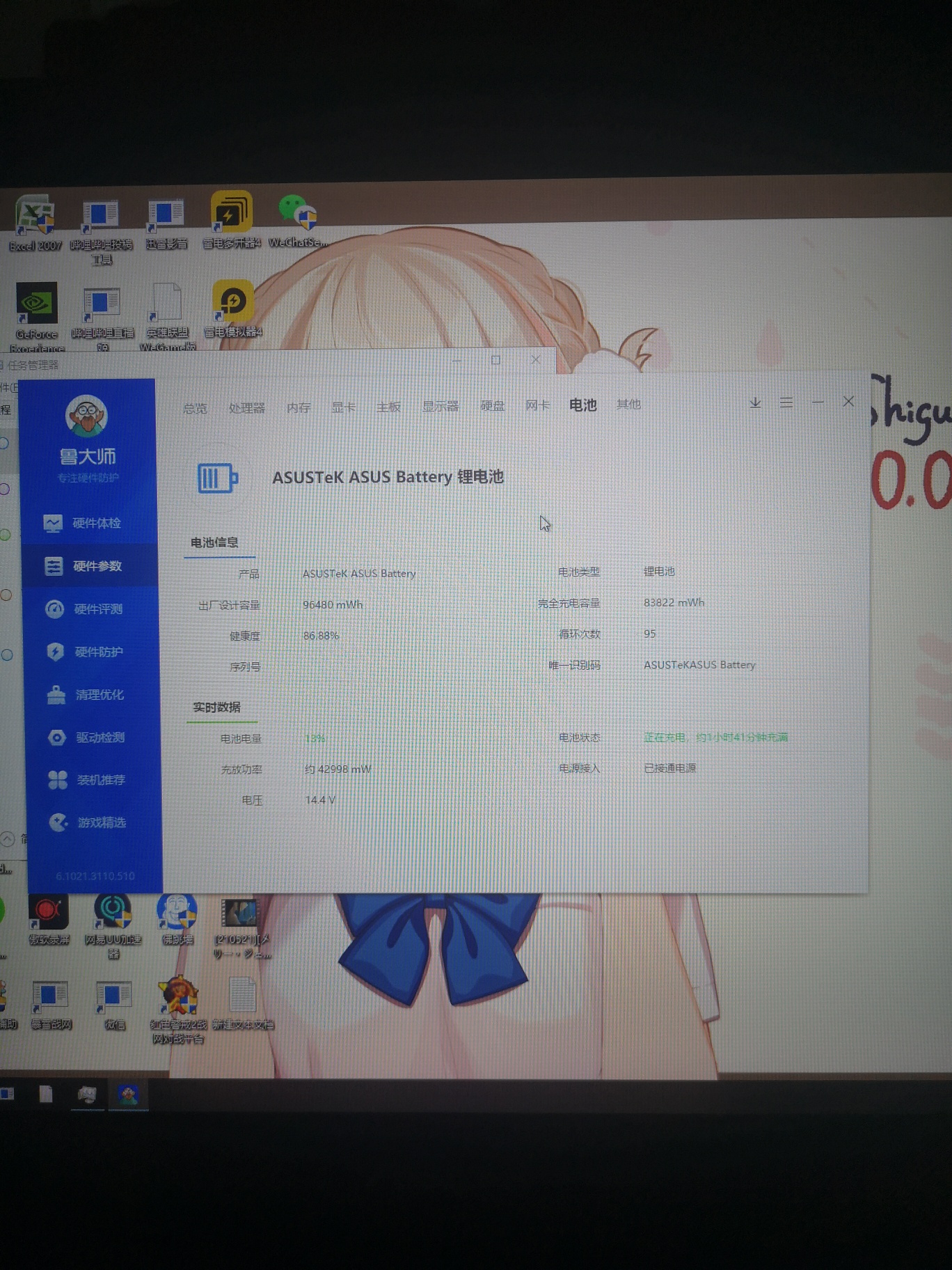Click the full charge capacity 83822 mWh
Image resolution: width=952 pixels, height=1270 pixels.
click(x=674, y=602)
